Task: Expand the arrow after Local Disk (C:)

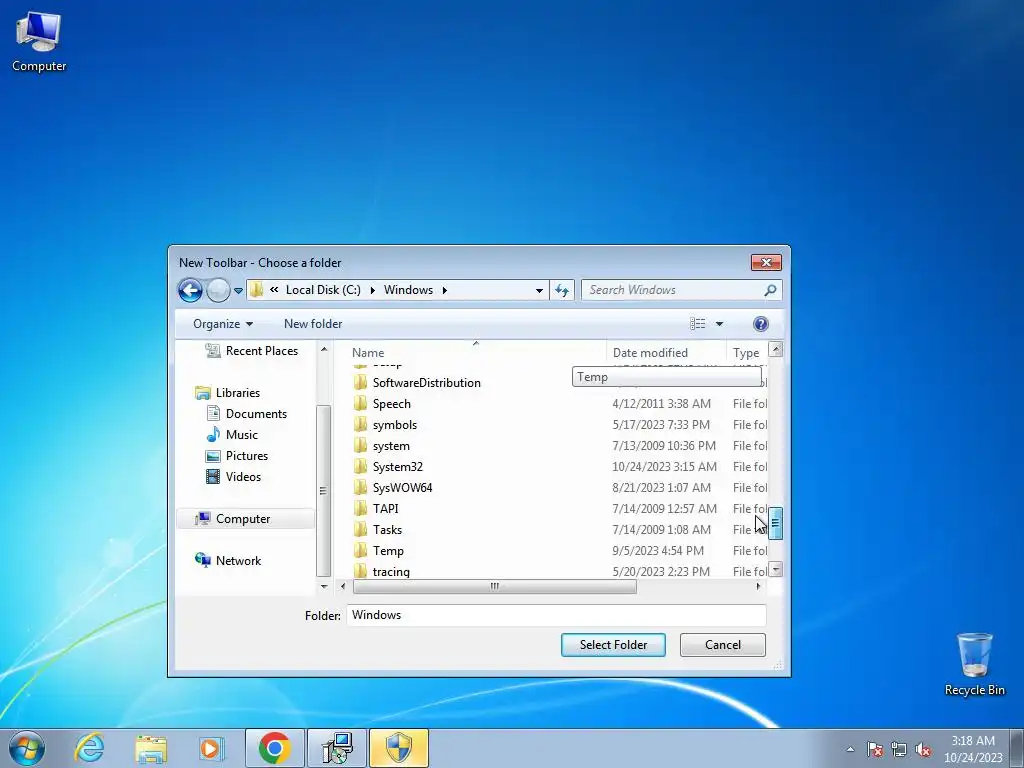Action: pos(372,290)
